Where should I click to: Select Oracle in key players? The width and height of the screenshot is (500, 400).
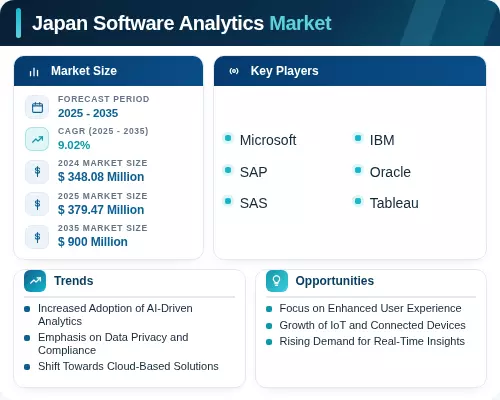pos(390,172)
